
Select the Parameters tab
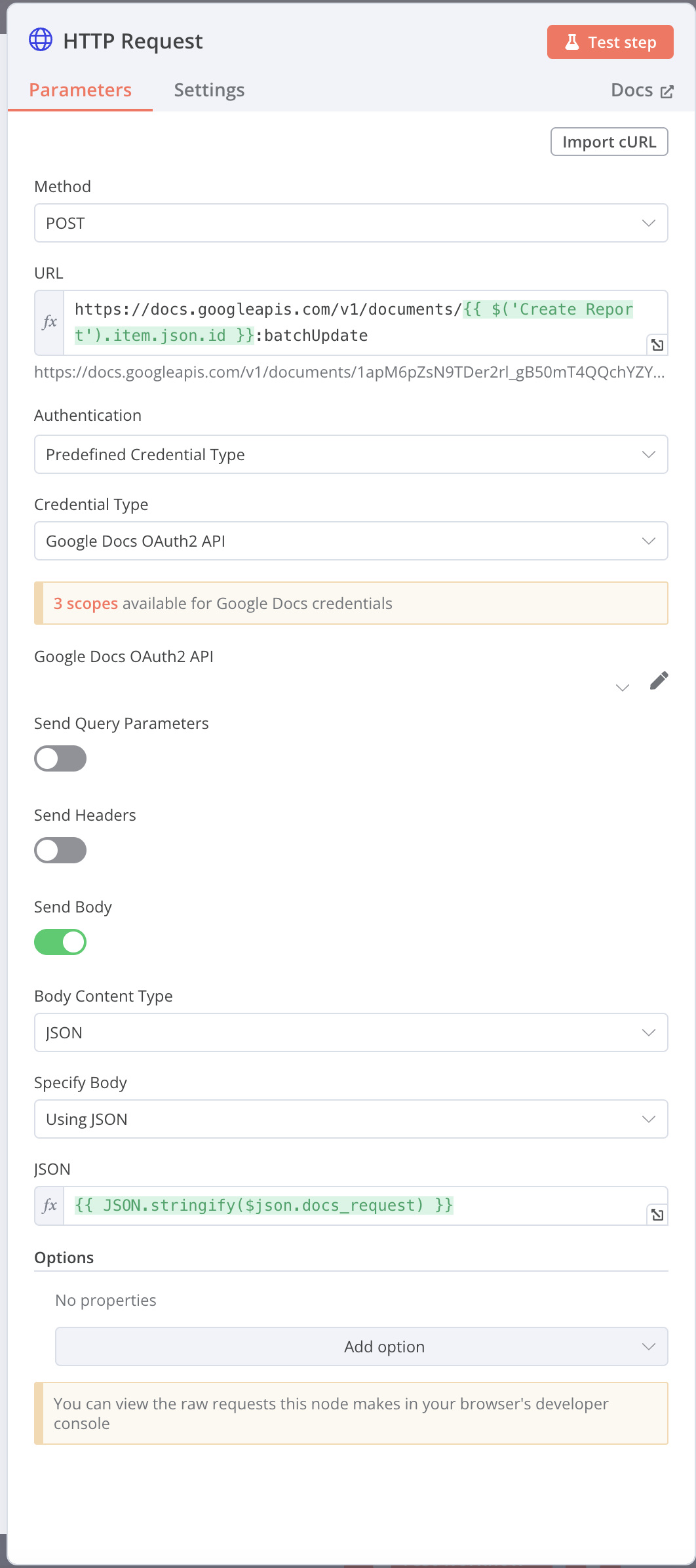point(81,90)
